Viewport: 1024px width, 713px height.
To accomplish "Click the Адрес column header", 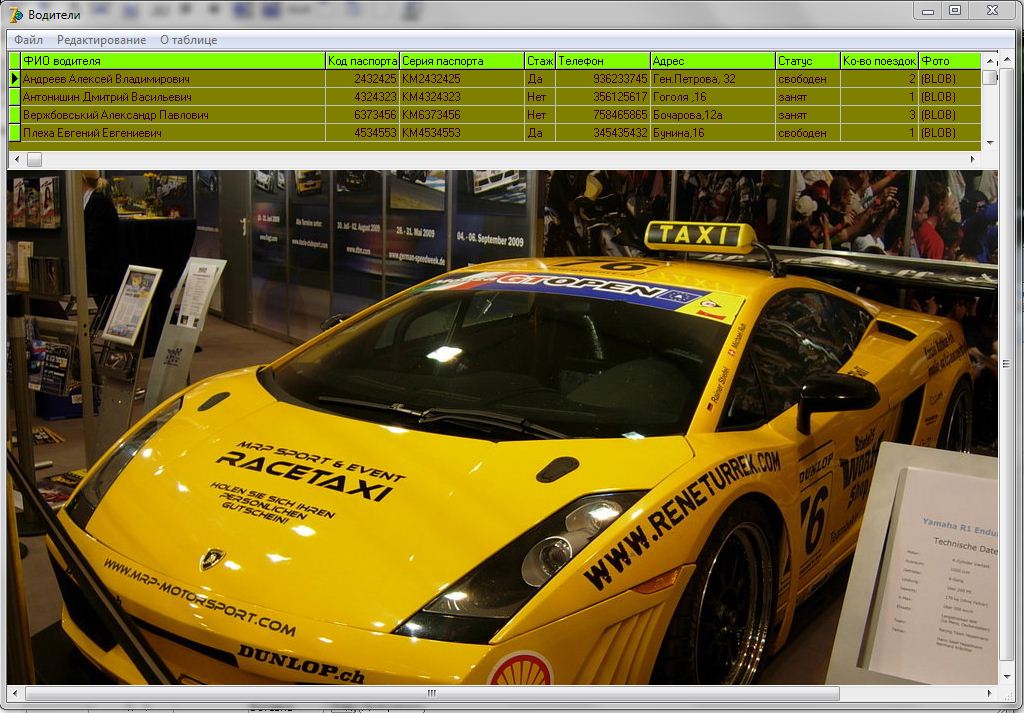I will coord(712,61).
